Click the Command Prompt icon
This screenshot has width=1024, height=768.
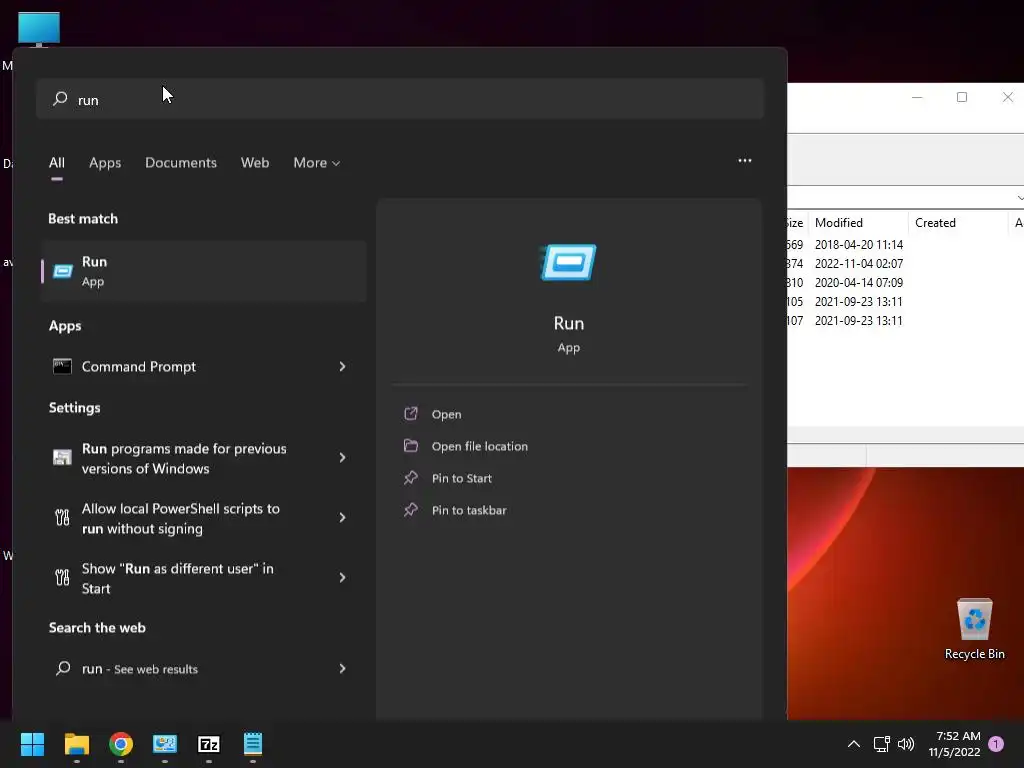[x=62, y=366]
